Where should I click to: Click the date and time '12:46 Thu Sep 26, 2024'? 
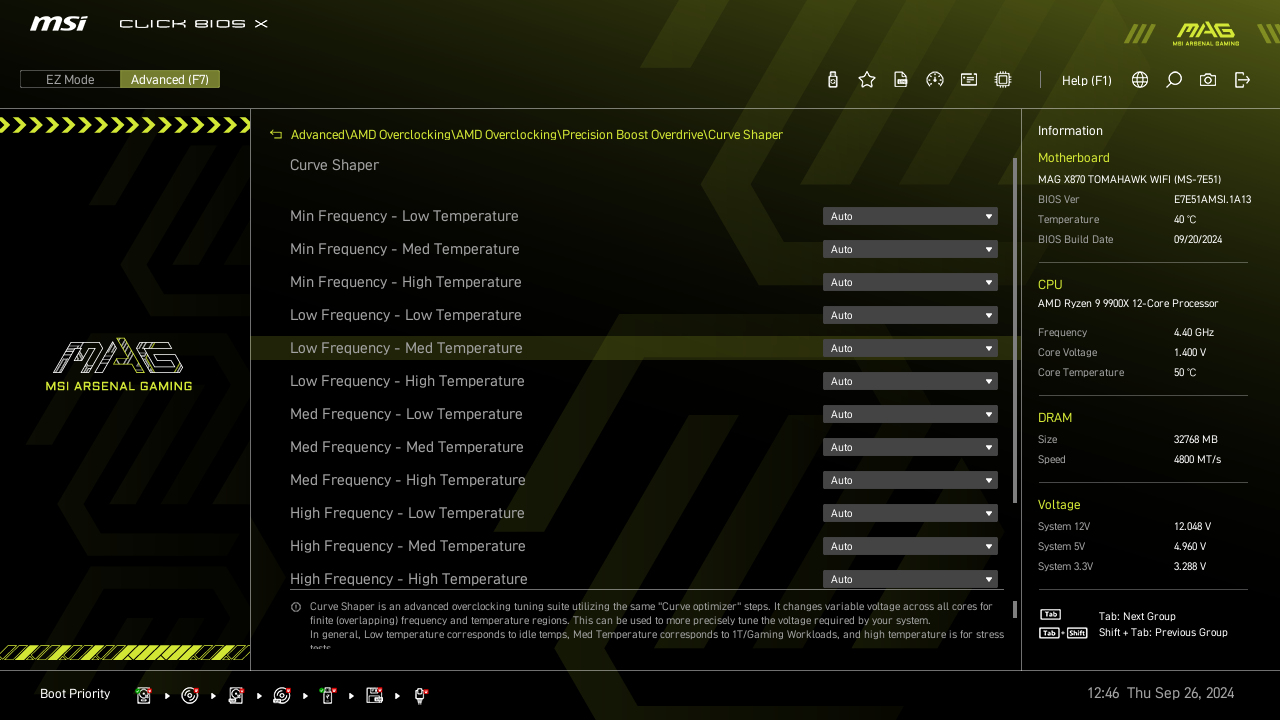(x=1160, y=693)
